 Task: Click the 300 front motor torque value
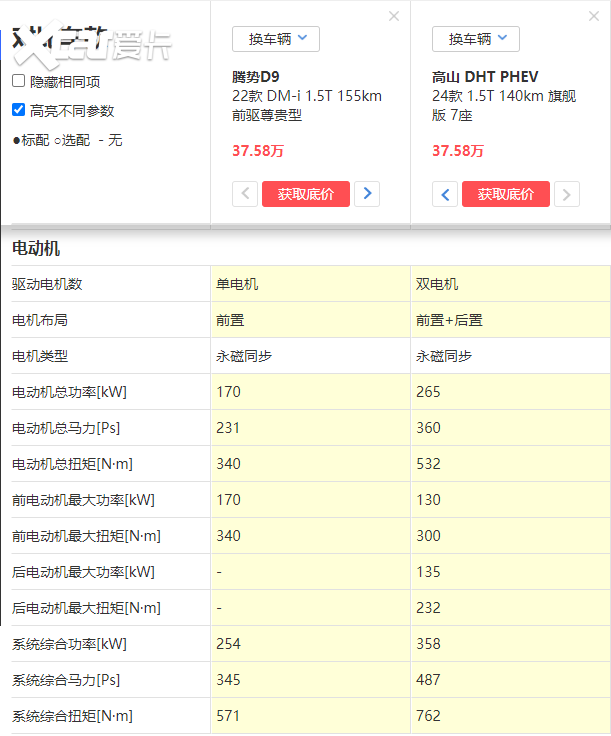pyautogui.click(x=428, y=536)
